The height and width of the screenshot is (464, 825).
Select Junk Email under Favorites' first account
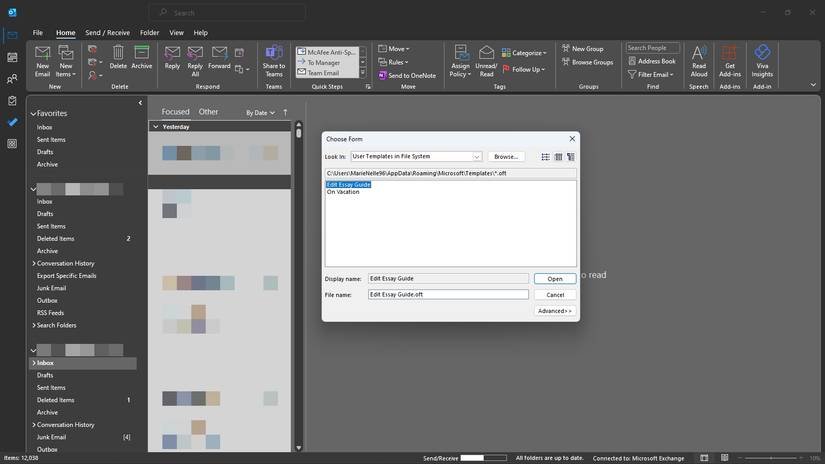click(x=52, y=288)
